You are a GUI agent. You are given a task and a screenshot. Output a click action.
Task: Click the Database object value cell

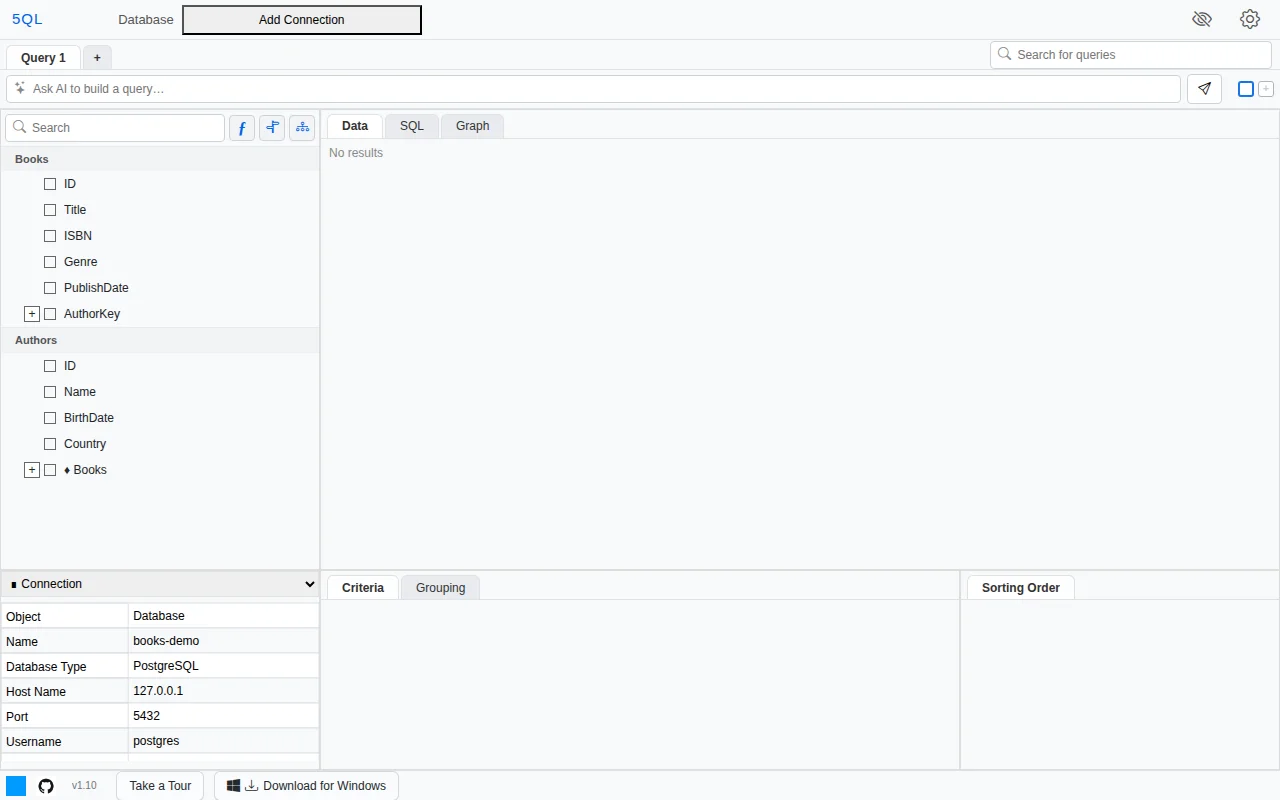224,616
